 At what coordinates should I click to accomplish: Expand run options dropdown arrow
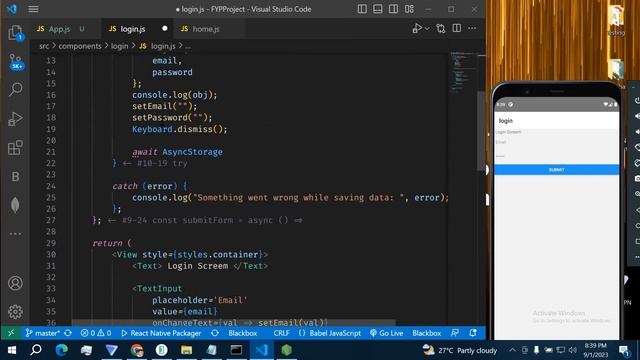pyautogui.click(x=427, y=29)
